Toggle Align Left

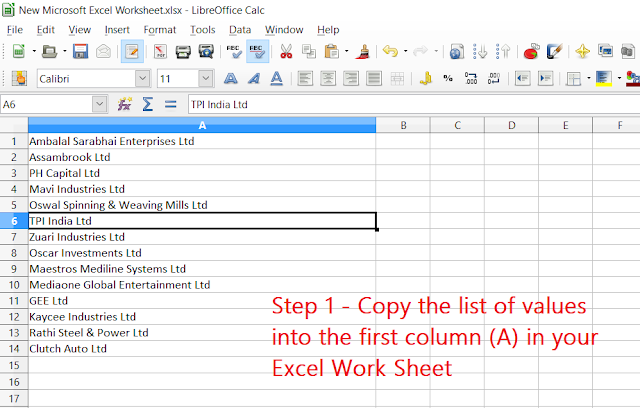(x=305, y=78)
